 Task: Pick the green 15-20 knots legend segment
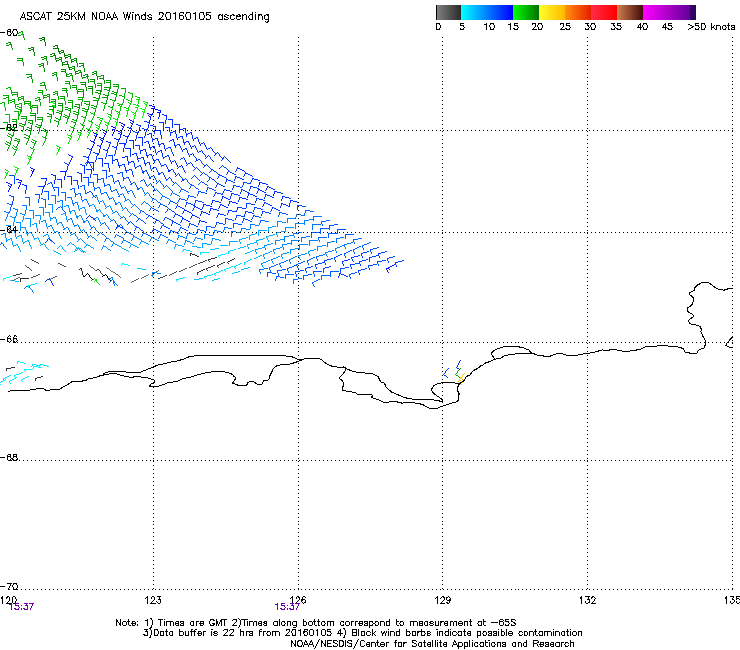[x=526, y=12]
